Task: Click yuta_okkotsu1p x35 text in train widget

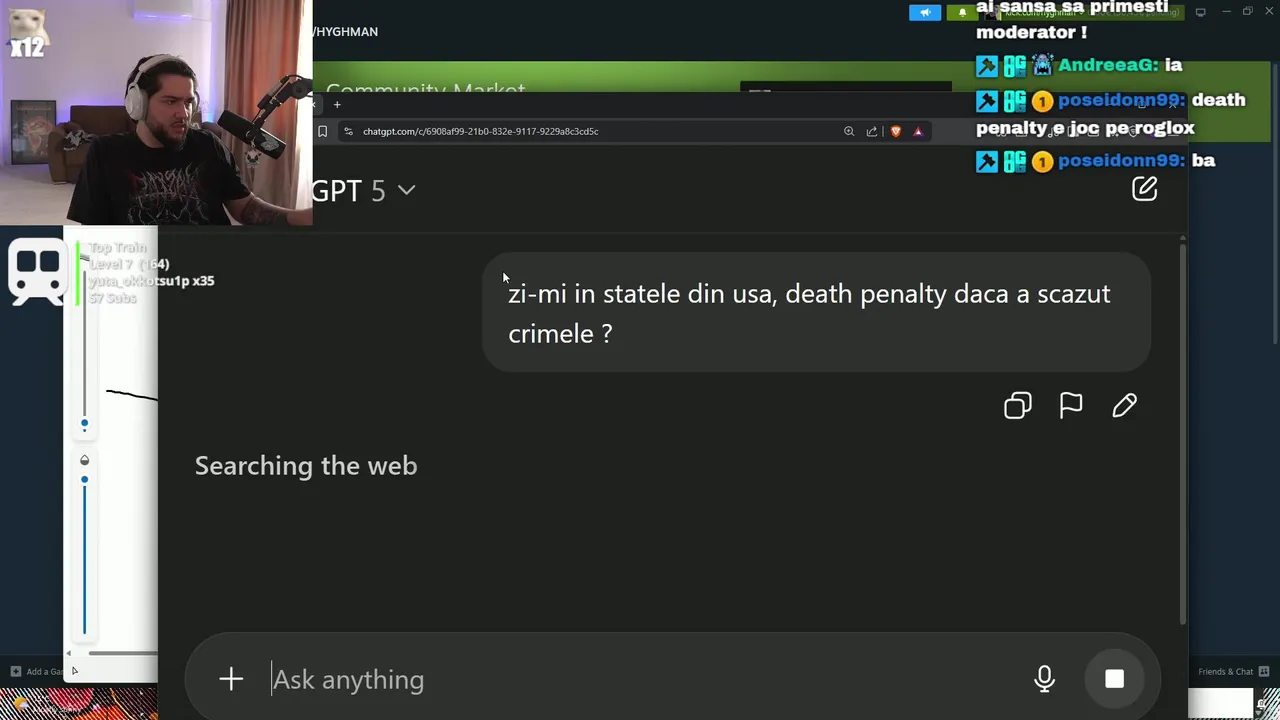Action: click(x=151, y=281)
